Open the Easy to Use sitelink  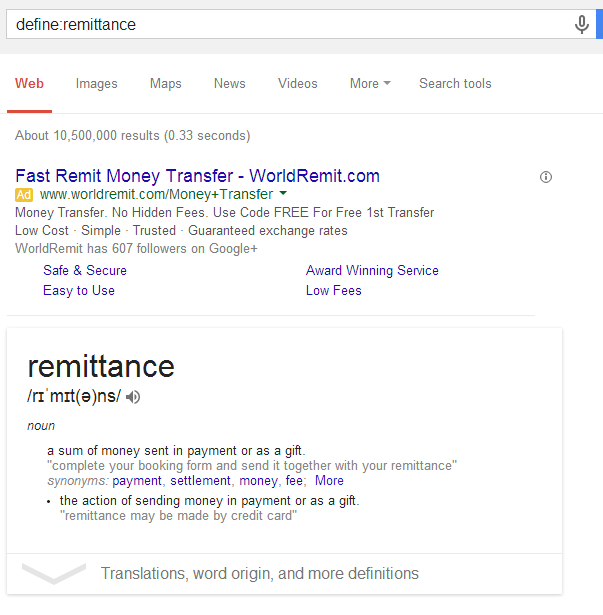coord(79,291)
